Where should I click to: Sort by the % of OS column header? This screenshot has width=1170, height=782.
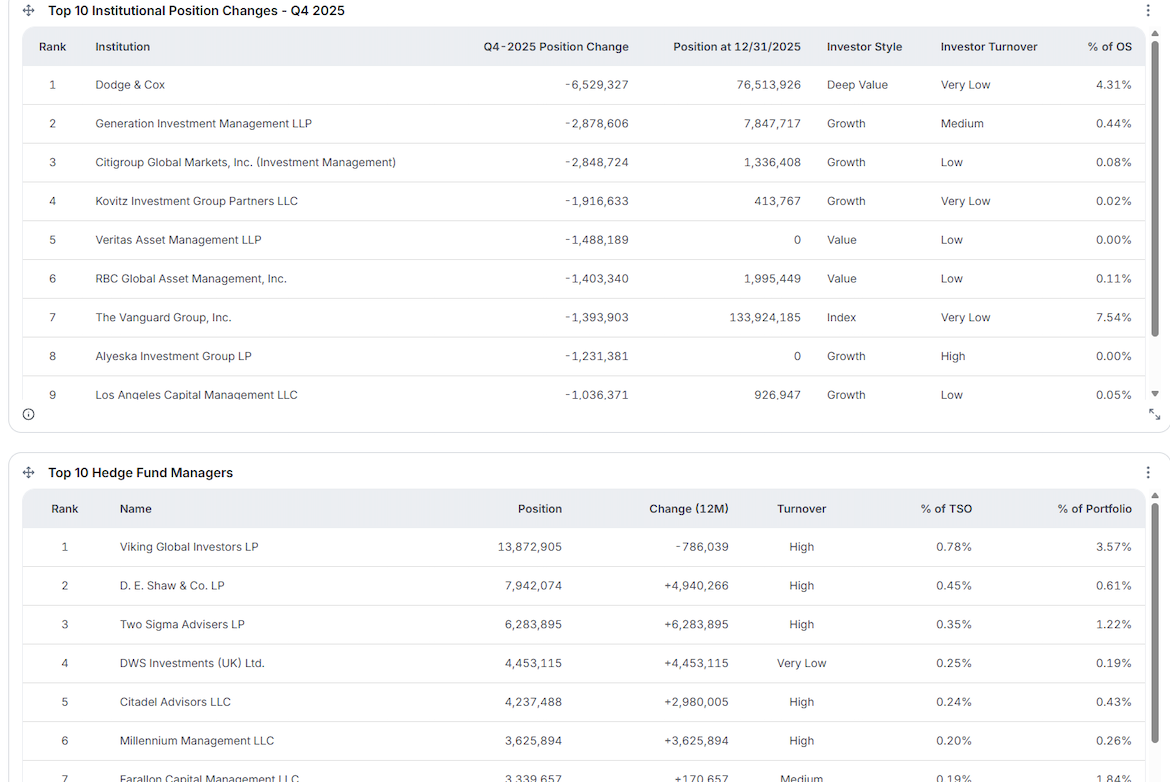[1110, 46]
